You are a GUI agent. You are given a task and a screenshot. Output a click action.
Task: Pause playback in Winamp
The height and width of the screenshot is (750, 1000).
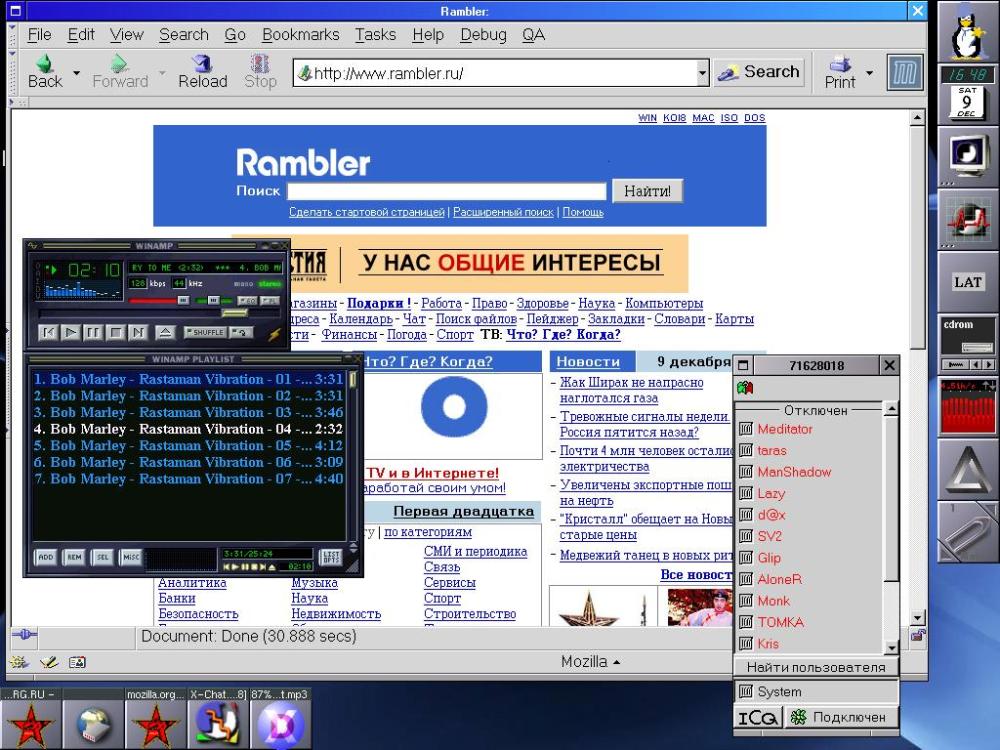pyautogui.click(x=93, y=332)
